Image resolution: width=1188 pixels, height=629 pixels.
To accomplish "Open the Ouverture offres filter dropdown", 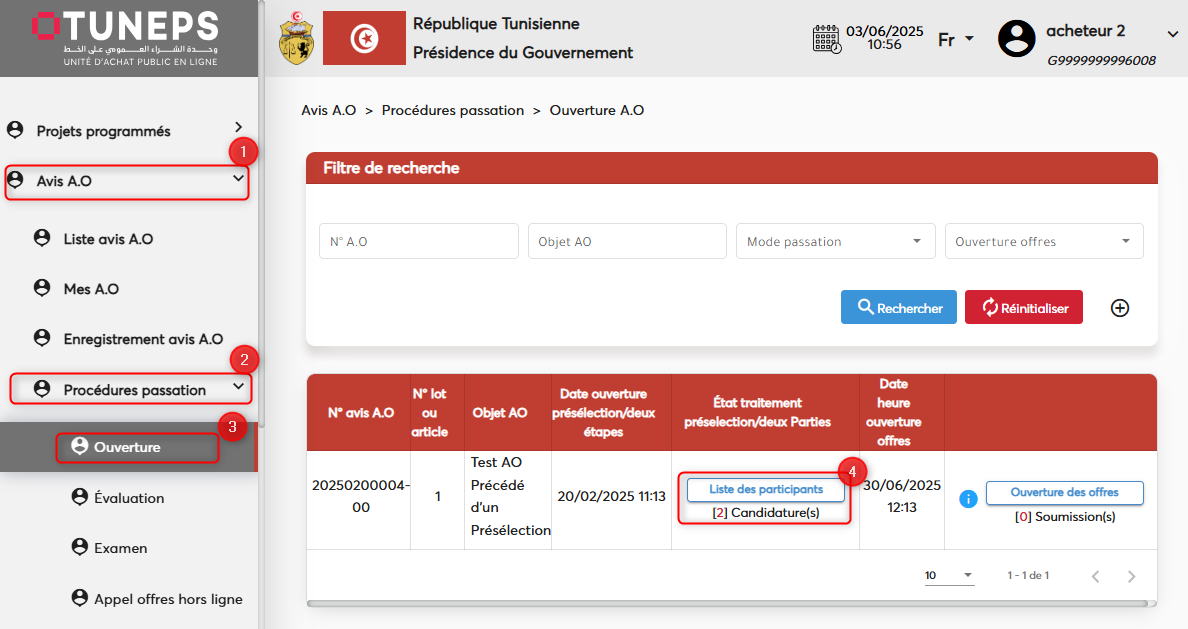I will pyautogui.click(x=1044, y=241).
